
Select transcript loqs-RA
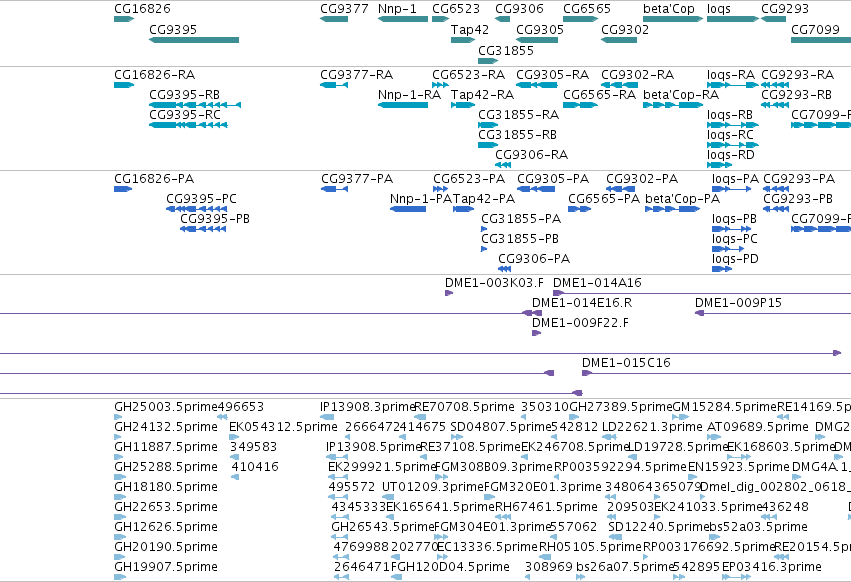coord(731,74)
